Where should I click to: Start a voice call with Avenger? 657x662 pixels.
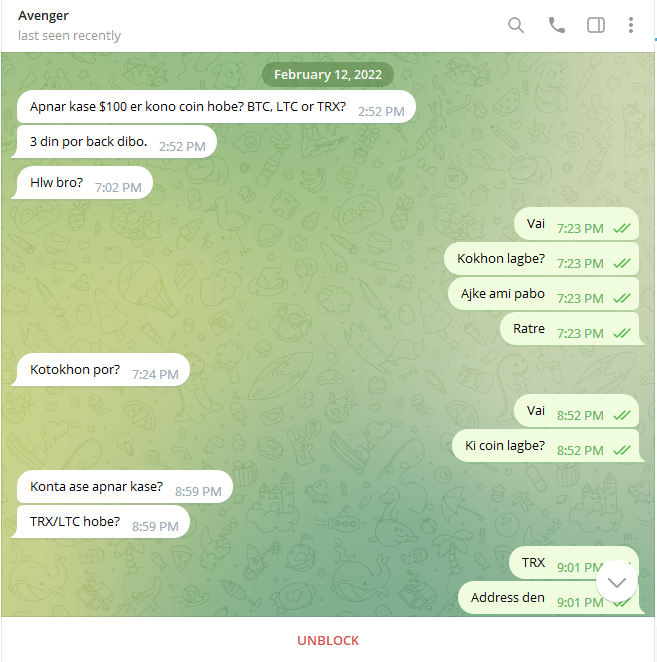(x=556, y=25)
